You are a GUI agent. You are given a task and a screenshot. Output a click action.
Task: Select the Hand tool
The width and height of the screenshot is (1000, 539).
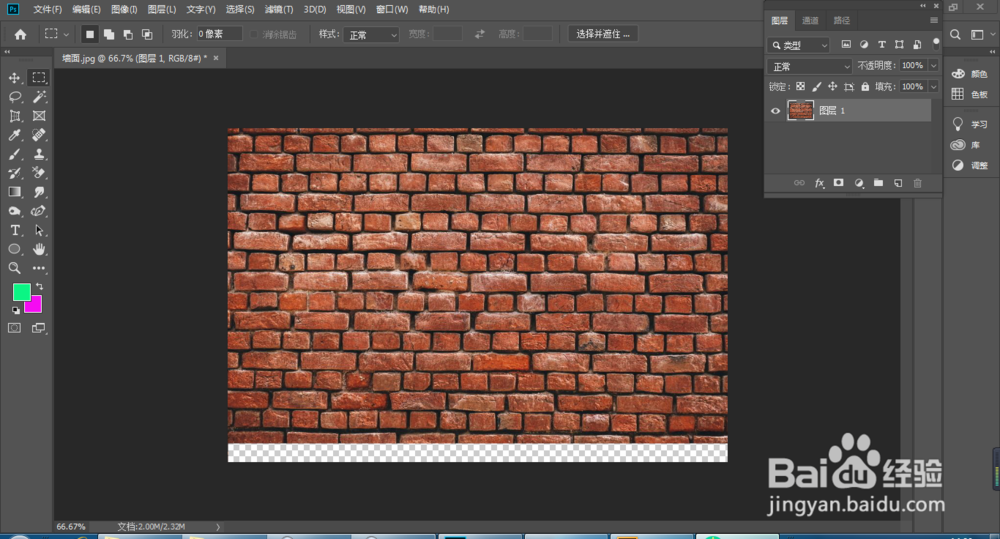point(39,249)
